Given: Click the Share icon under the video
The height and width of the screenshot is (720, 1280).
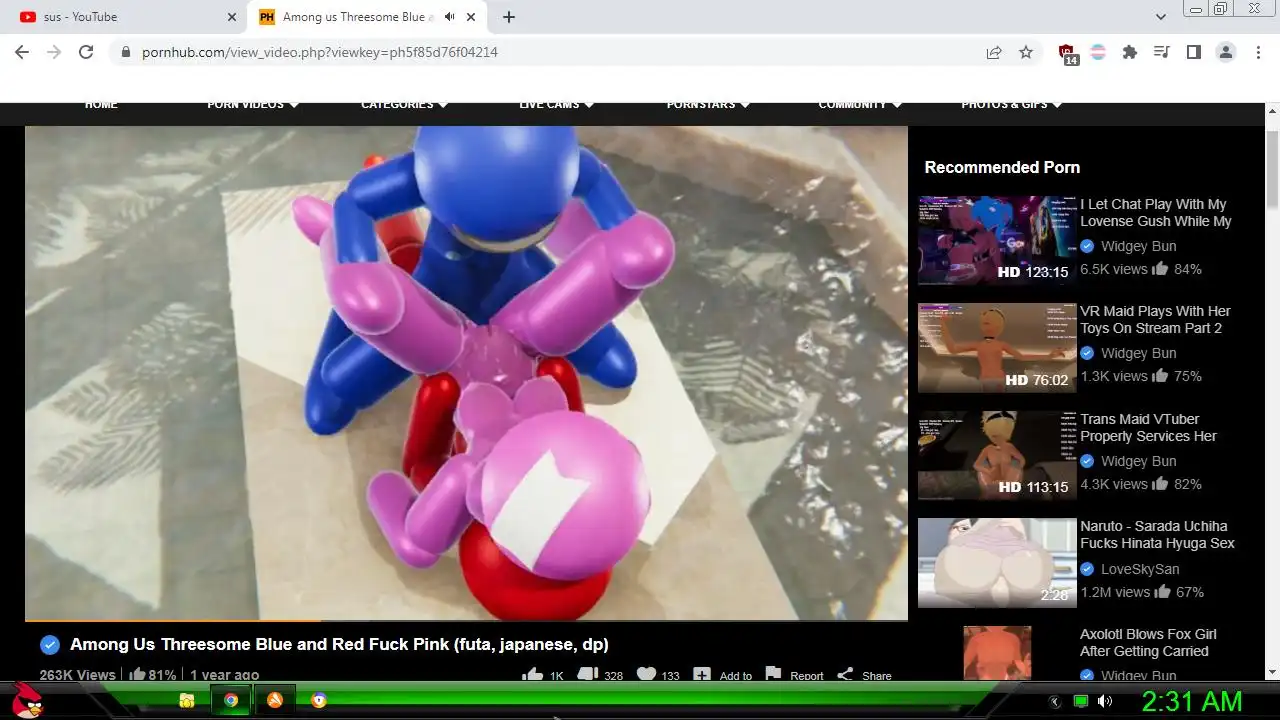Looking at the screenshot, I should point(845,675).
